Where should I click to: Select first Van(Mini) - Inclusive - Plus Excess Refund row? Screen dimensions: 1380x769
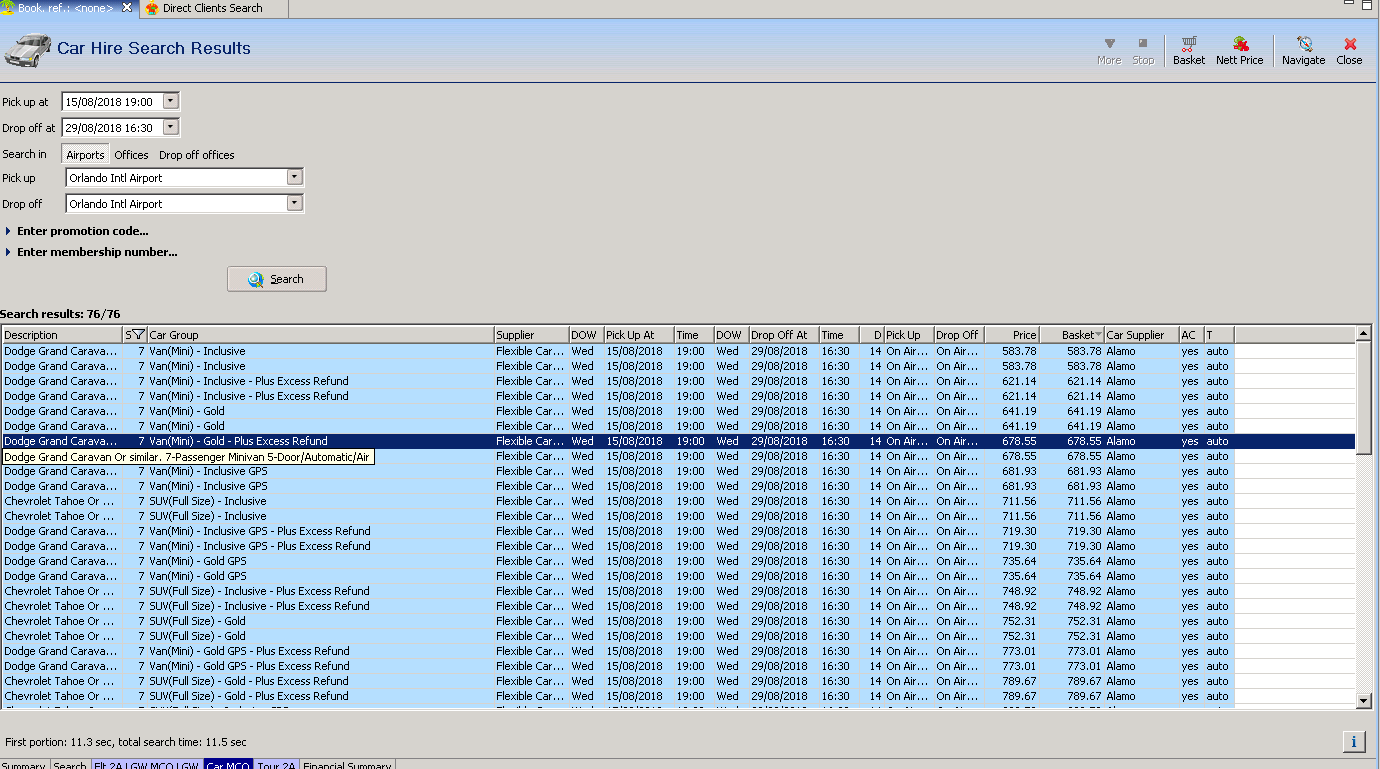coord(678,381)
